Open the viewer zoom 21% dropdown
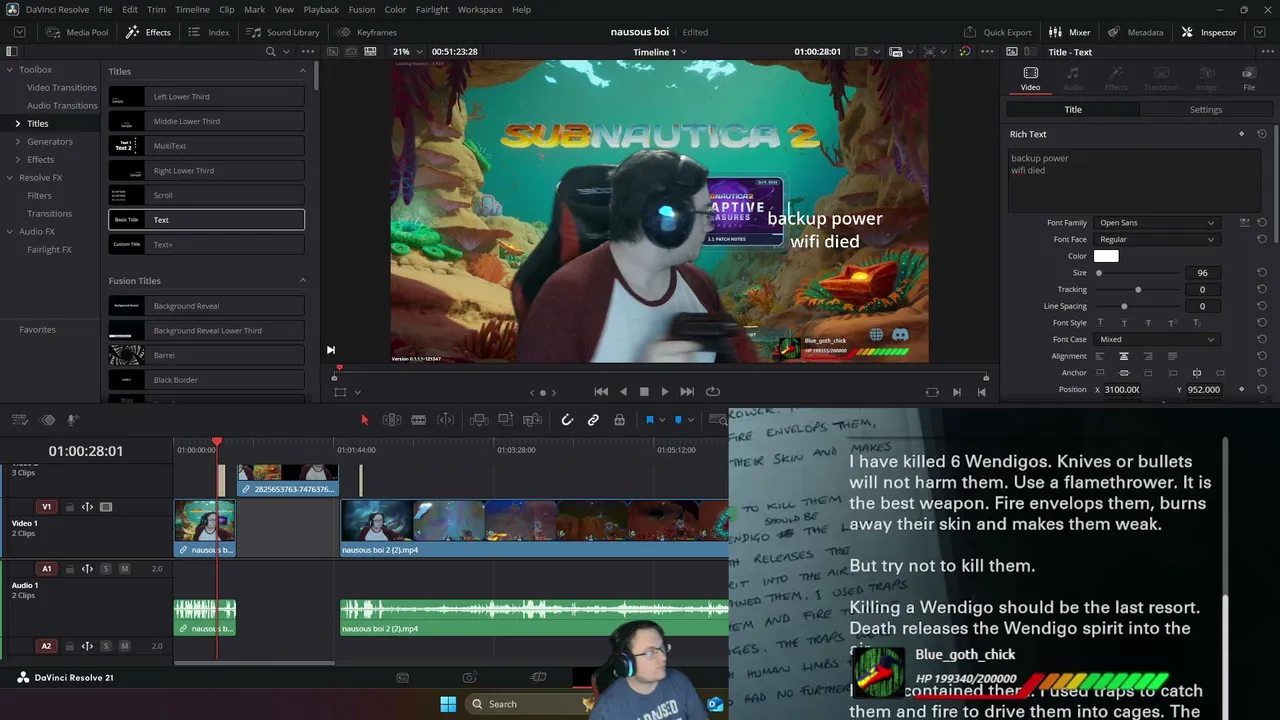The image size is (1280, 720). 407,52
